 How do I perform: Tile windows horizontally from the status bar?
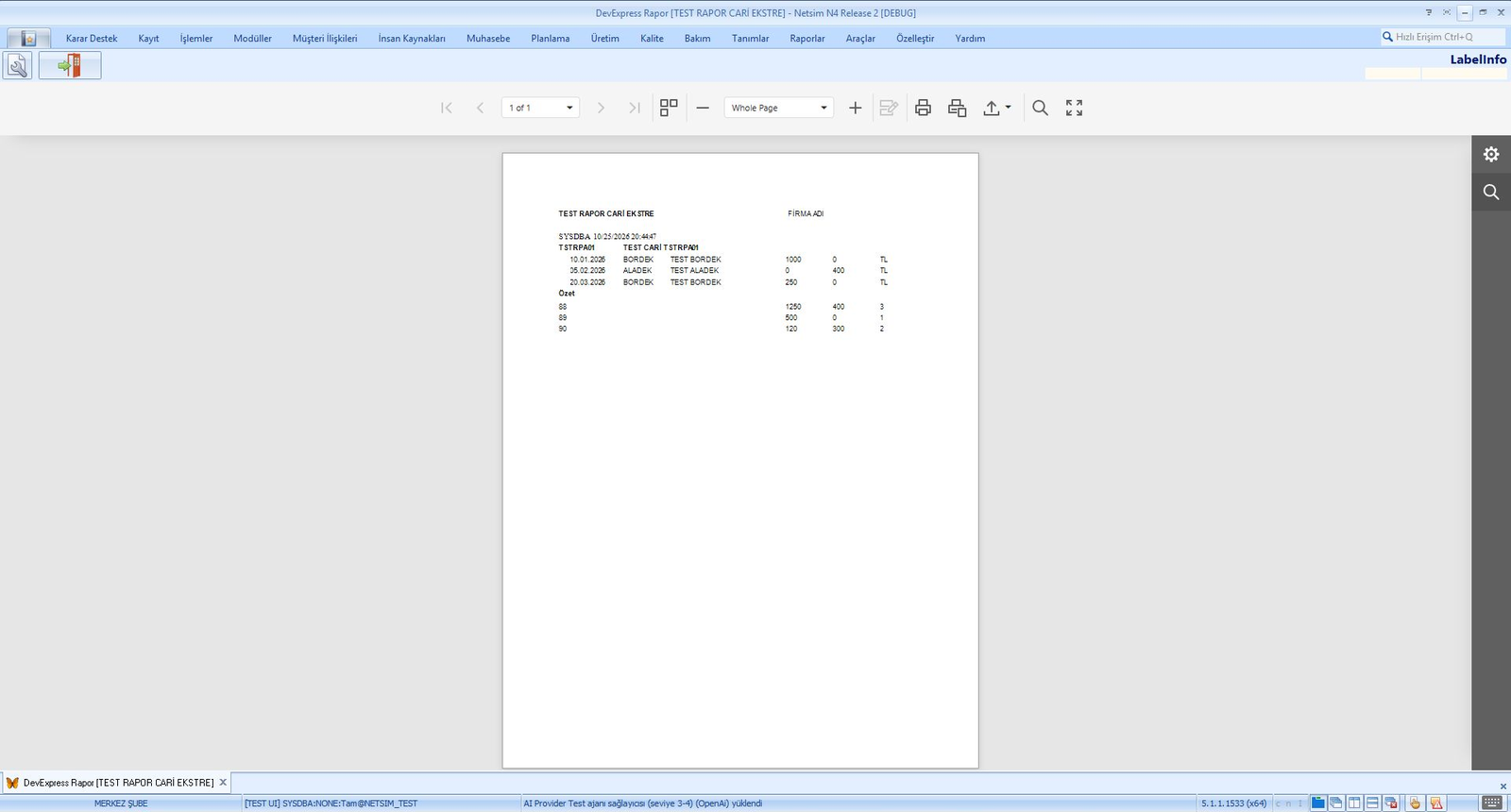(1372, 803)
